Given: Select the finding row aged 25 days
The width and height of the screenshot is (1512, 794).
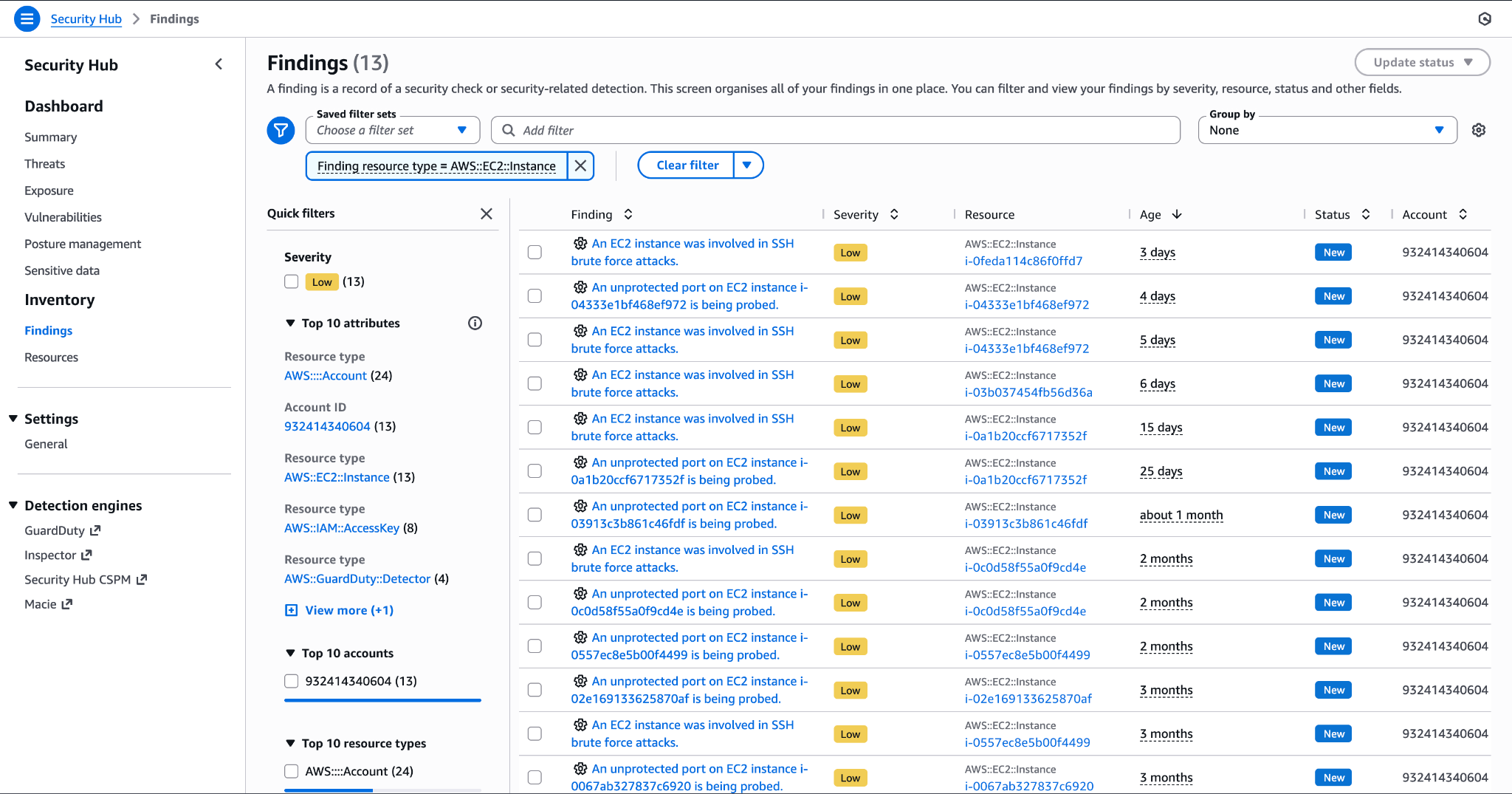Looking at the screenshot, I should point(535,471).
